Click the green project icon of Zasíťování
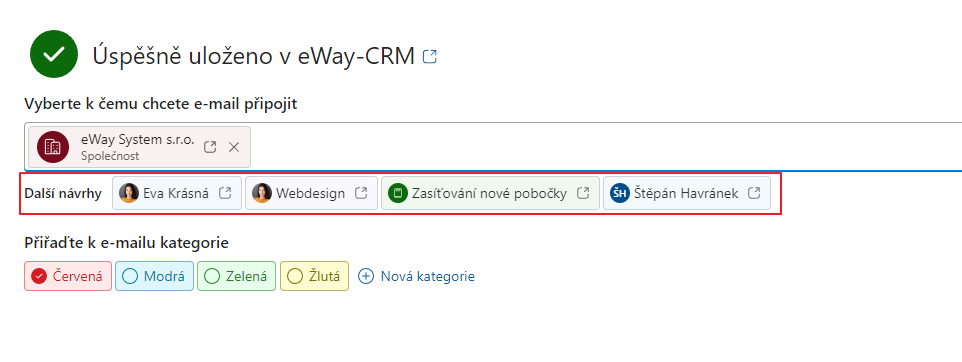The height and width of the screenshot is (362, 962). [398, 193]
